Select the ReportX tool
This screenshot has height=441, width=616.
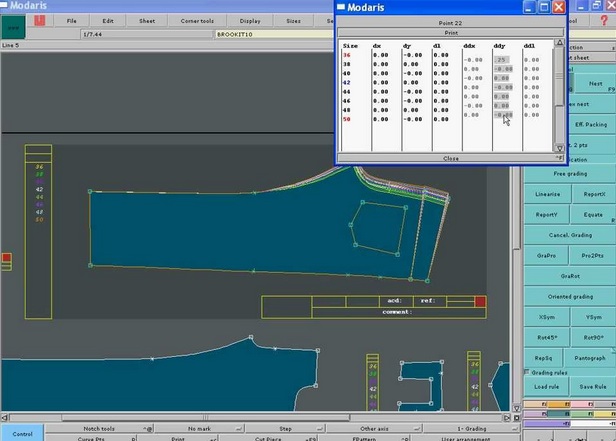pyautogui.click(x=594, y=194)
